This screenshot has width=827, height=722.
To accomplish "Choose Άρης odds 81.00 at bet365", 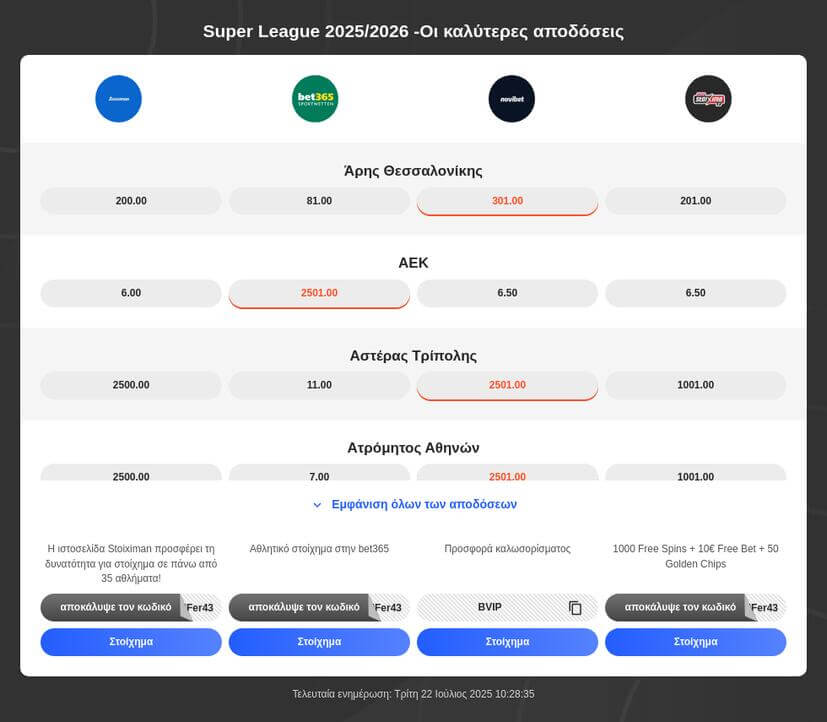I will tap(319, 201).
